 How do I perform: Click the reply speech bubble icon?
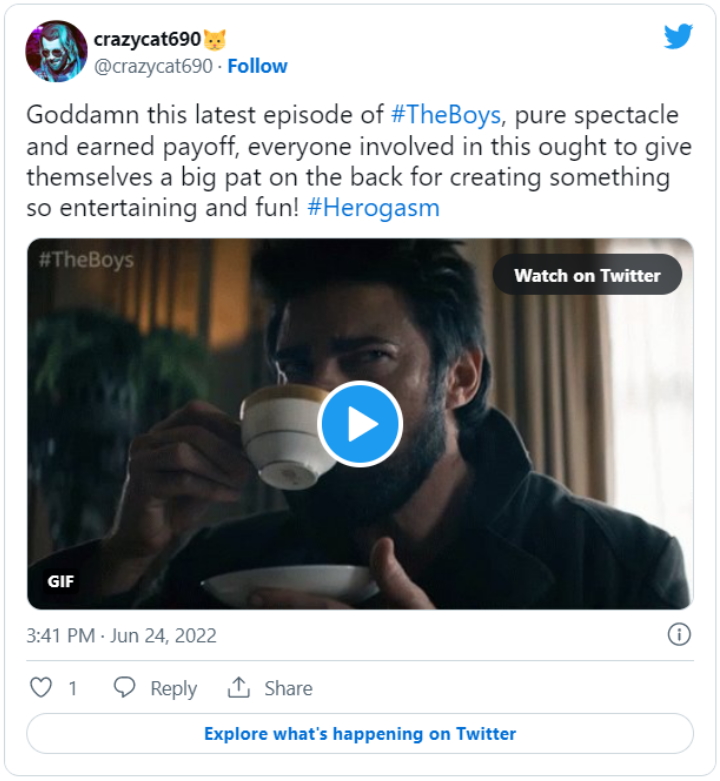click(125, 688)
